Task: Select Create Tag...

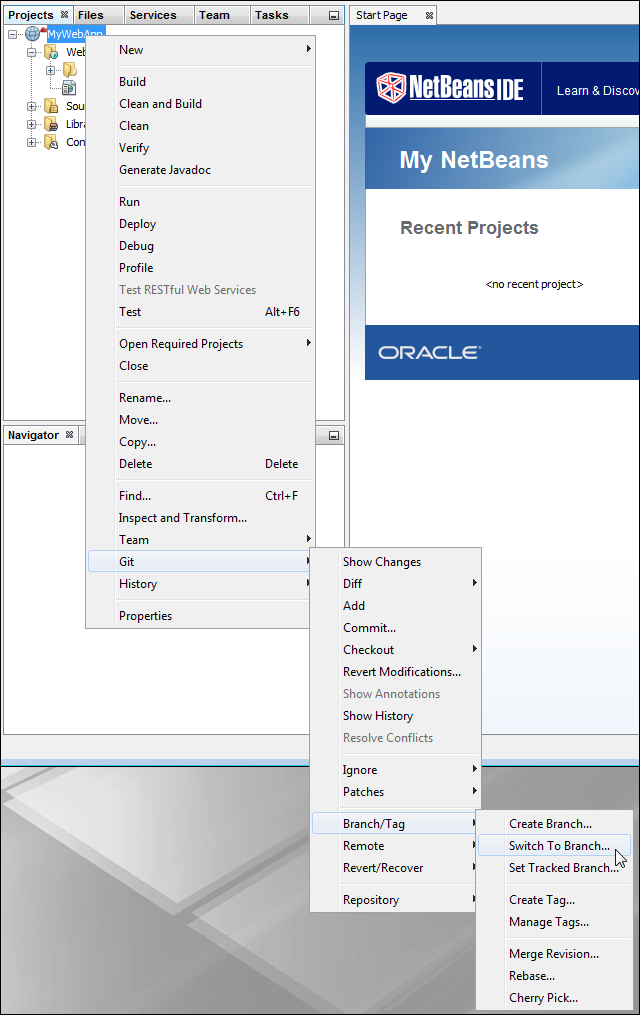Action: click(555, 900)
